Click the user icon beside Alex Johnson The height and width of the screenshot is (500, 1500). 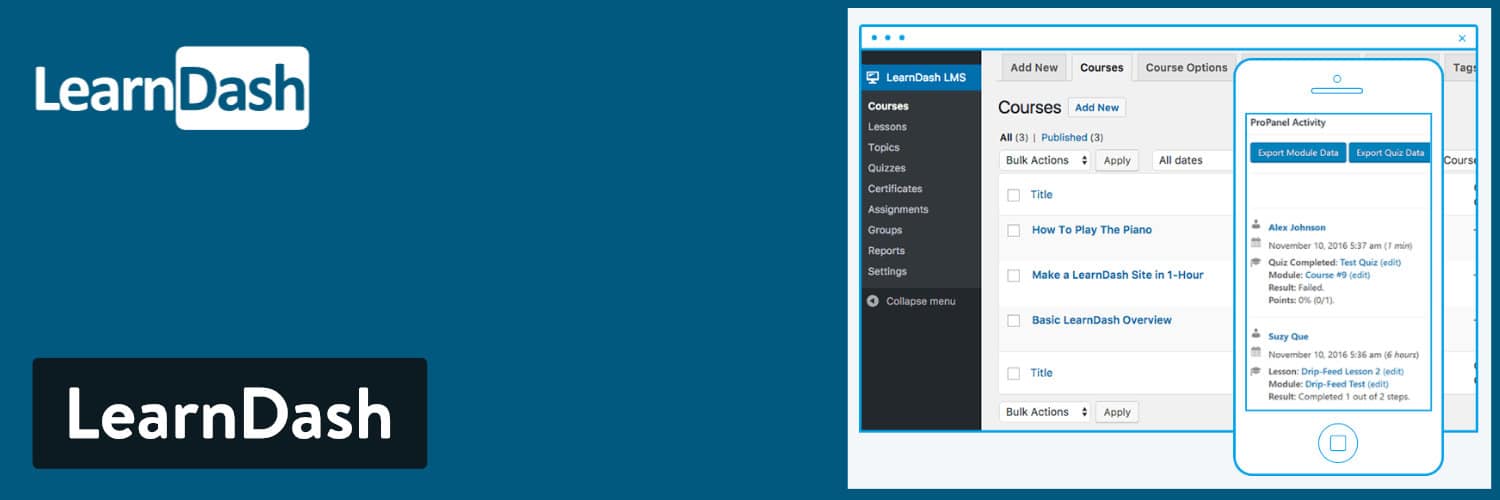1256,225
